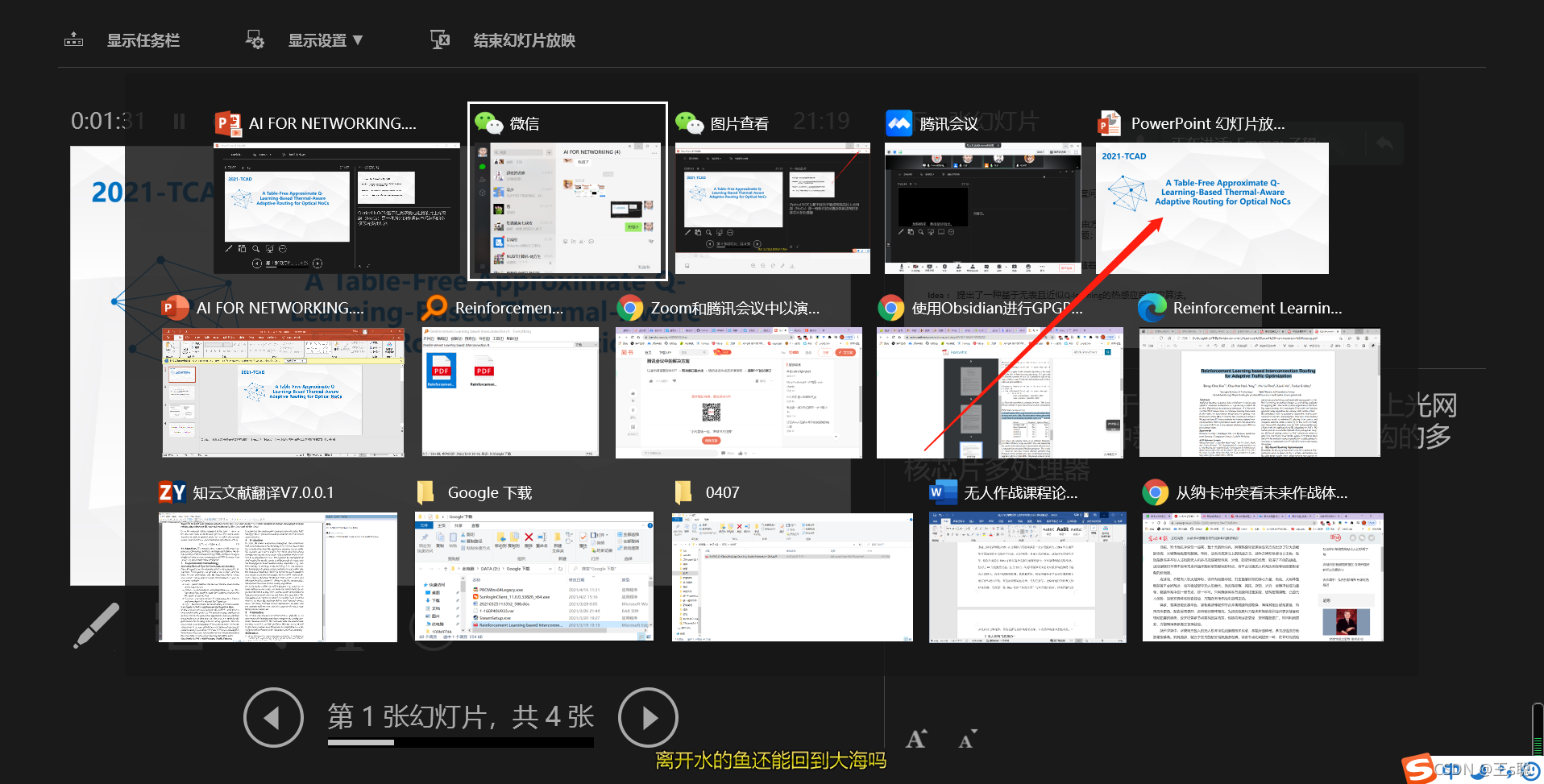Switch to the 微信 window thumbnail
This screenshot has width=1544, height=784.
click(567, 205)
